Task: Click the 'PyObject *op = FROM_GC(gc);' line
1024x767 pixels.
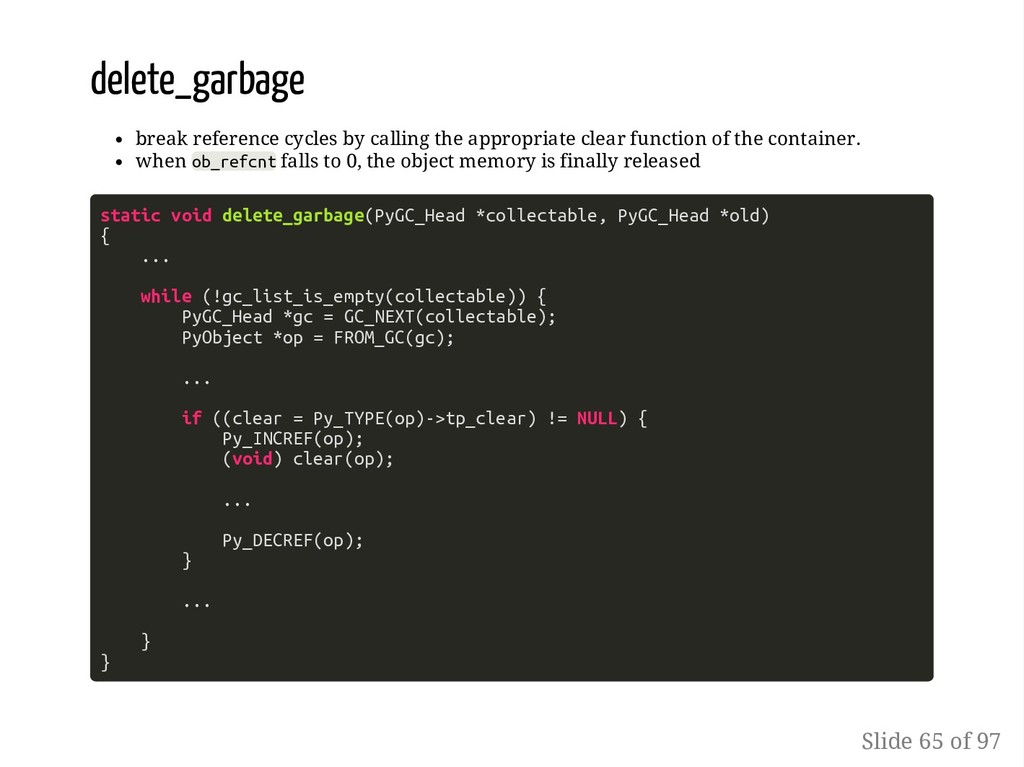Action: (317, 338)
